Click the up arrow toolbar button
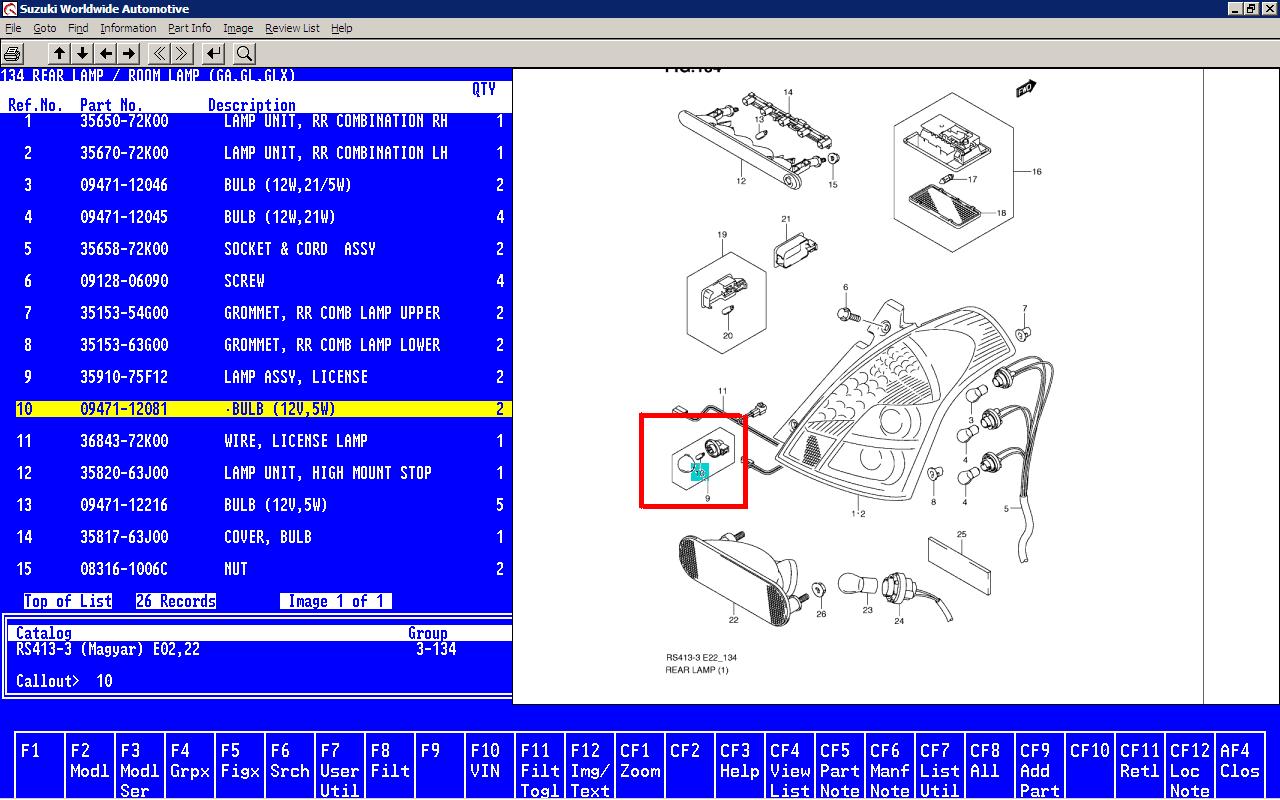This screenshot has width=1280, height=800. point(59,53)
